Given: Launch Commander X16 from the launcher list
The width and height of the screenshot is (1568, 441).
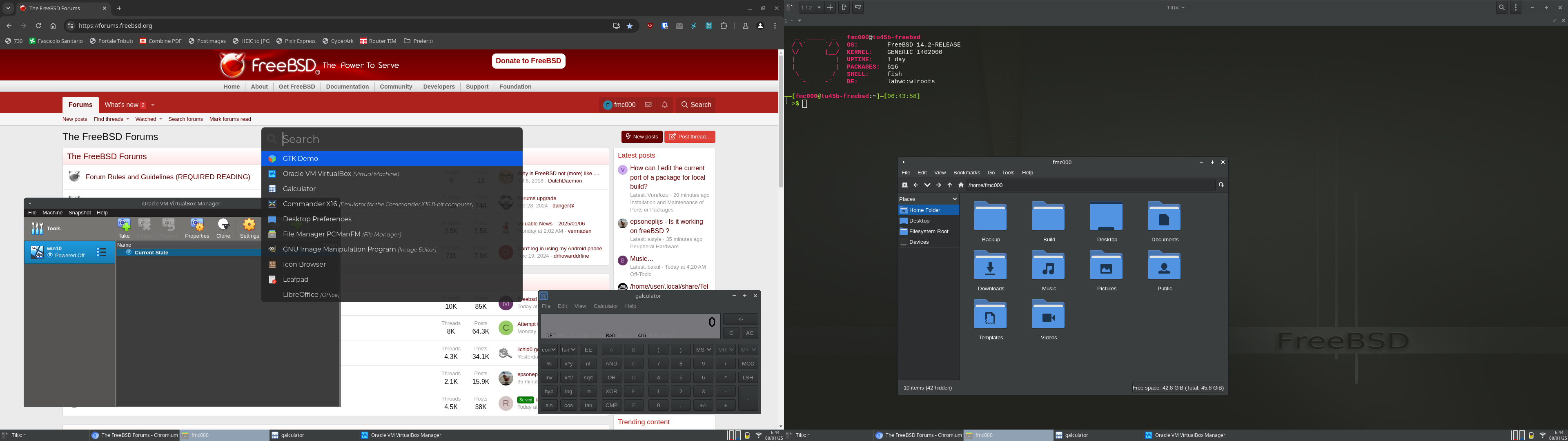Looking at the screenshot, I should click(x=392, y=204).
